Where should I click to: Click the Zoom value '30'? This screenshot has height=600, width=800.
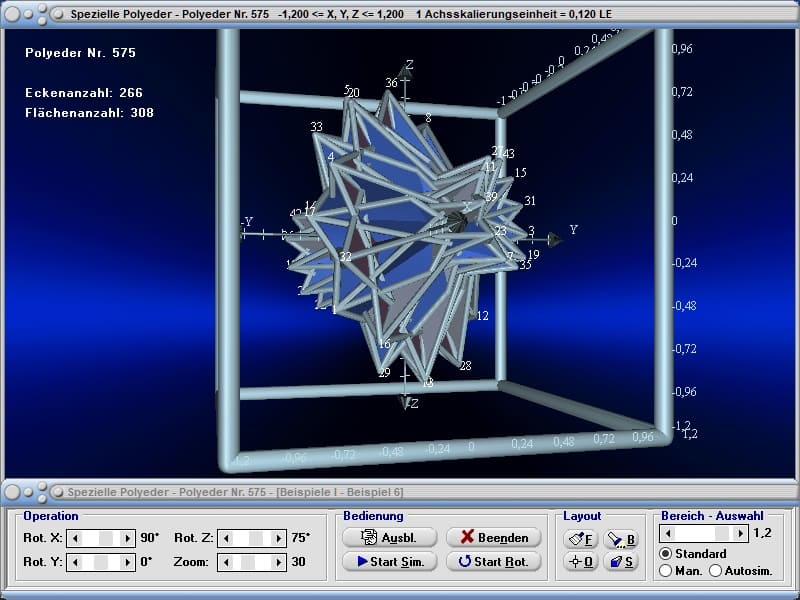point(298,562)
